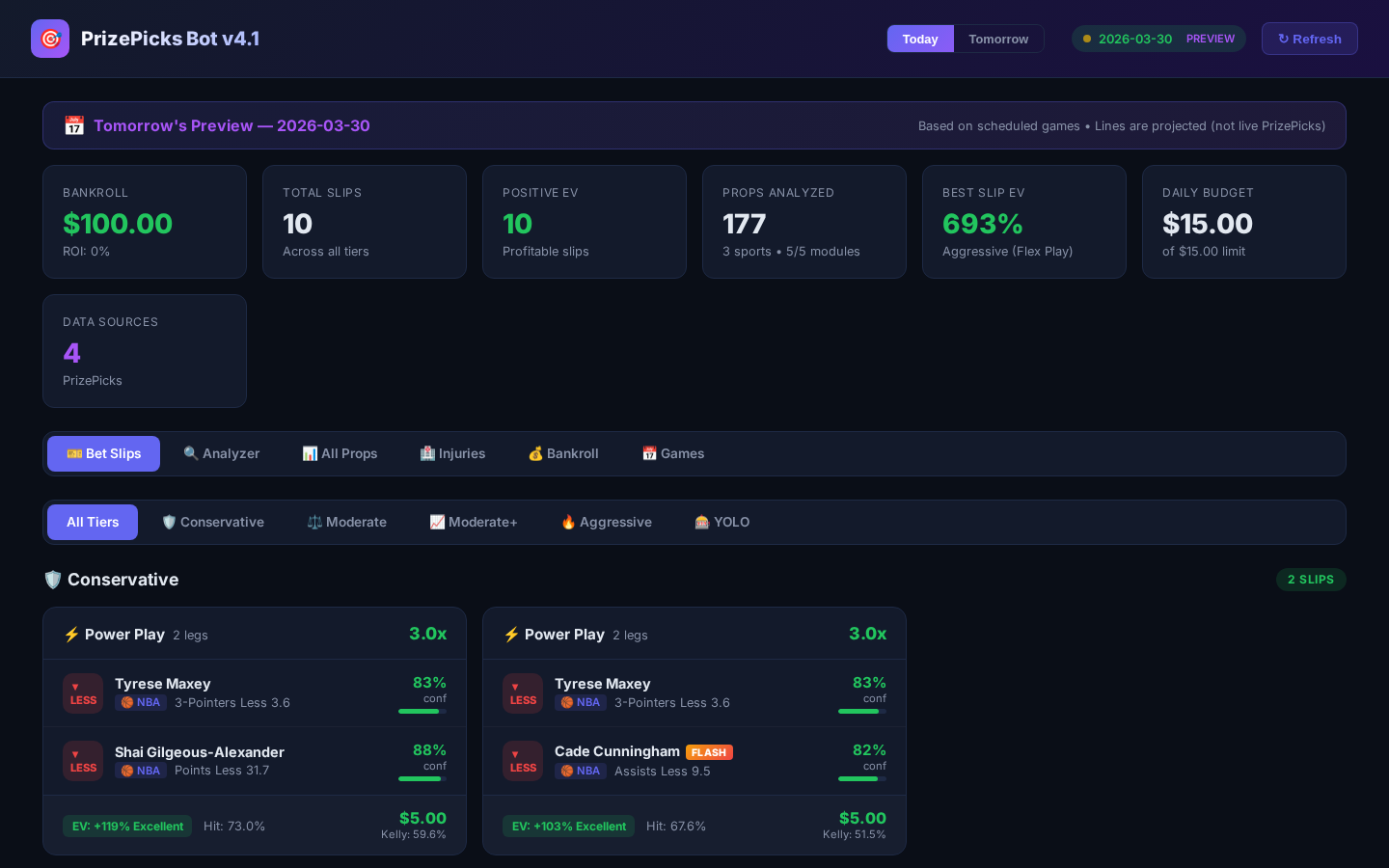This screenshot has height=868, width=1389.
Task: Click 'Points Less 31.7' prop text
Action: [x=222, y=771]
